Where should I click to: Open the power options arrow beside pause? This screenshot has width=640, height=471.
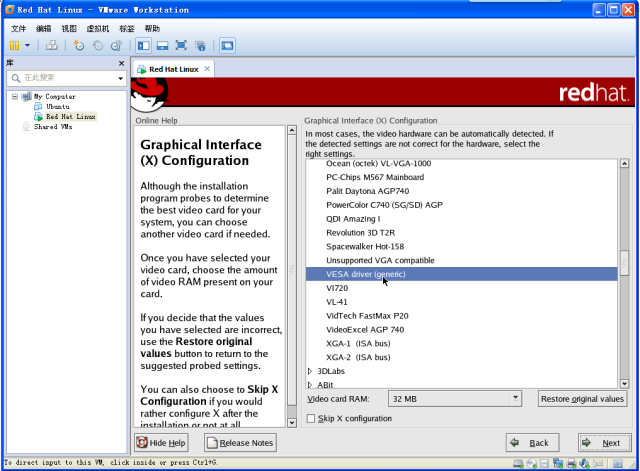27,45
